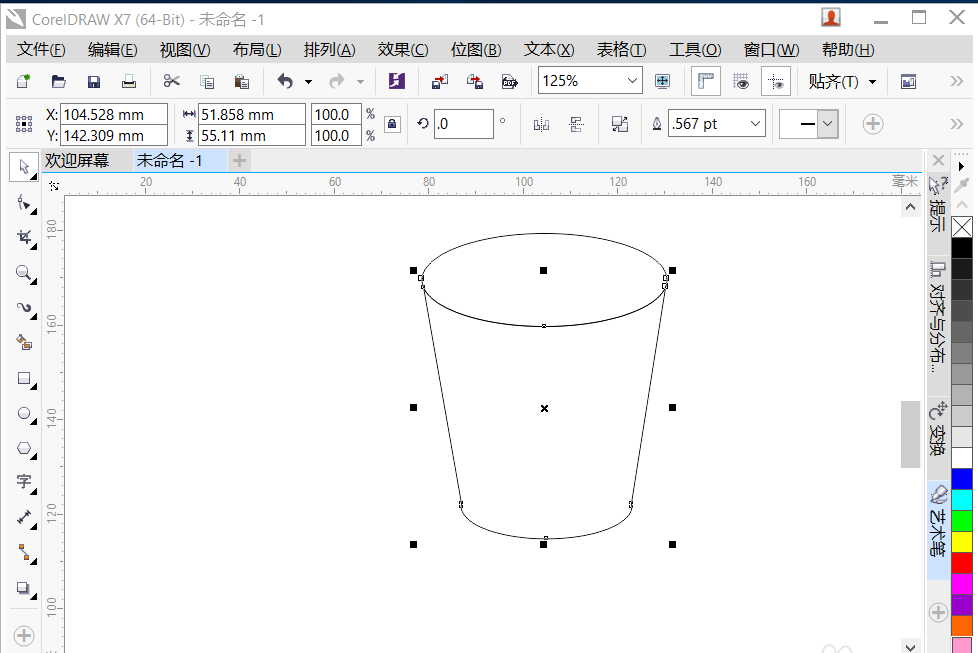This screenshot has width=978, height=653.
Task: Toggle snapping via the snap icon
Action: (776, 80)
